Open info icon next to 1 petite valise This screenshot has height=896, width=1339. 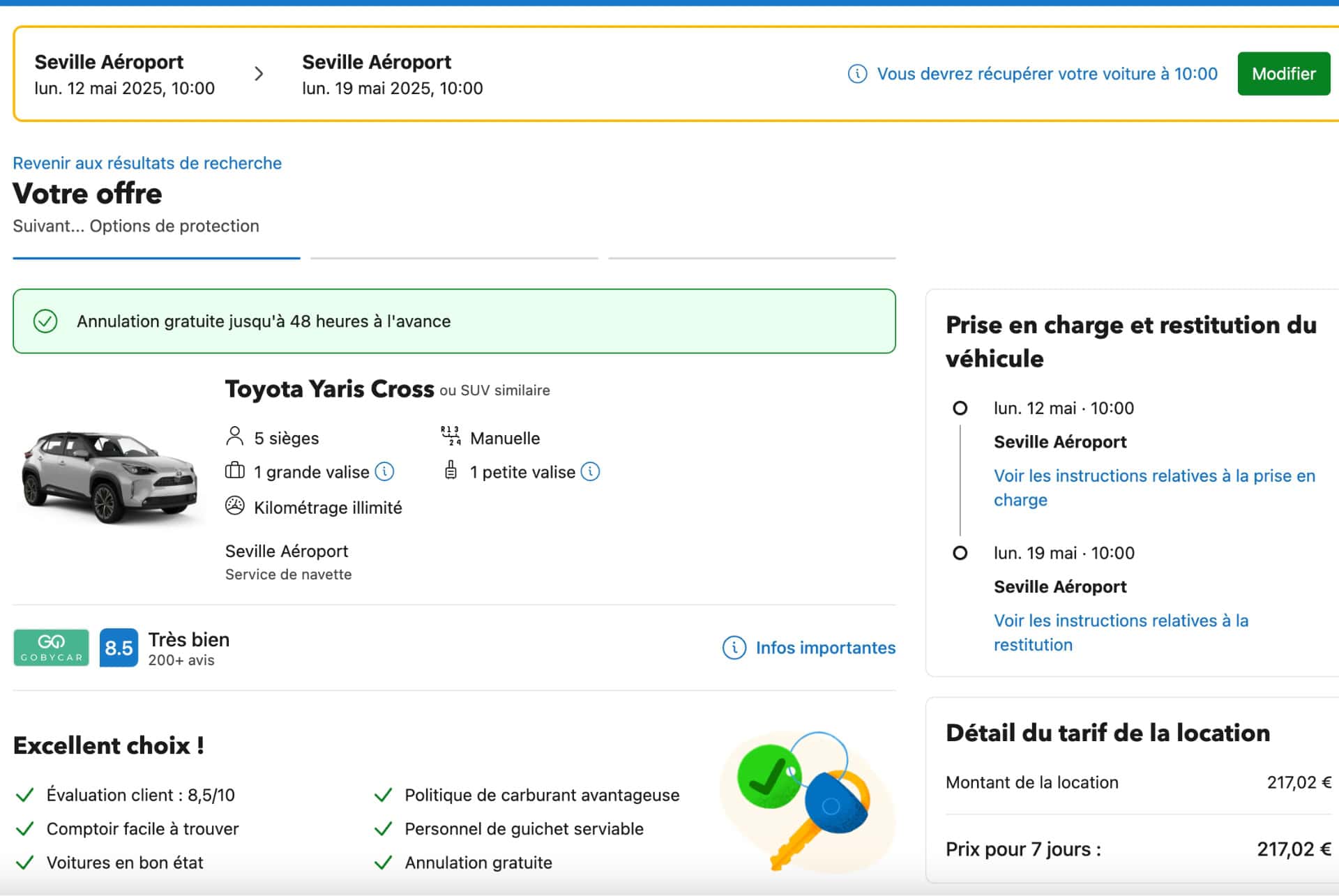click(591, 472)
